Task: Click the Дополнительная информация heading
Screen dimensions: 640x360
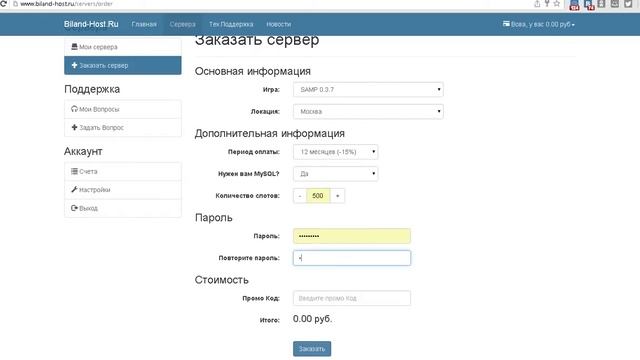Action: 270,133
